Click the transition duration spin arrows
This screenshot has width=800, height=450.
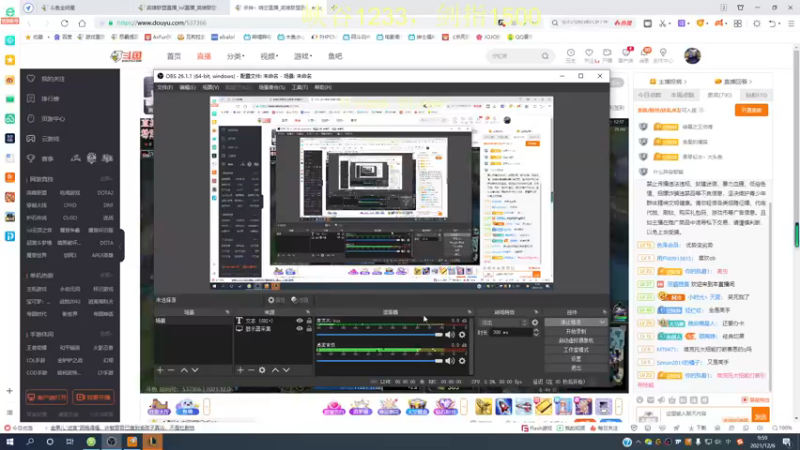click(536, 332)
